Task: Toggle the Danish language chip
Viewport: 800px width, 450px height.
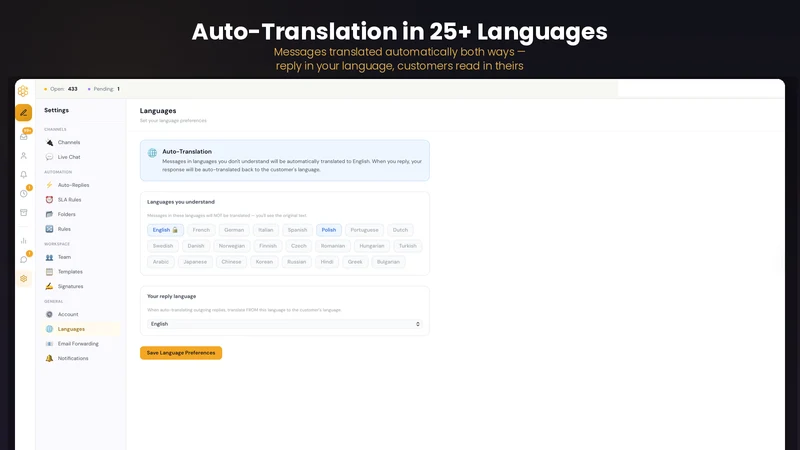Action: click(x=196, y=246)
